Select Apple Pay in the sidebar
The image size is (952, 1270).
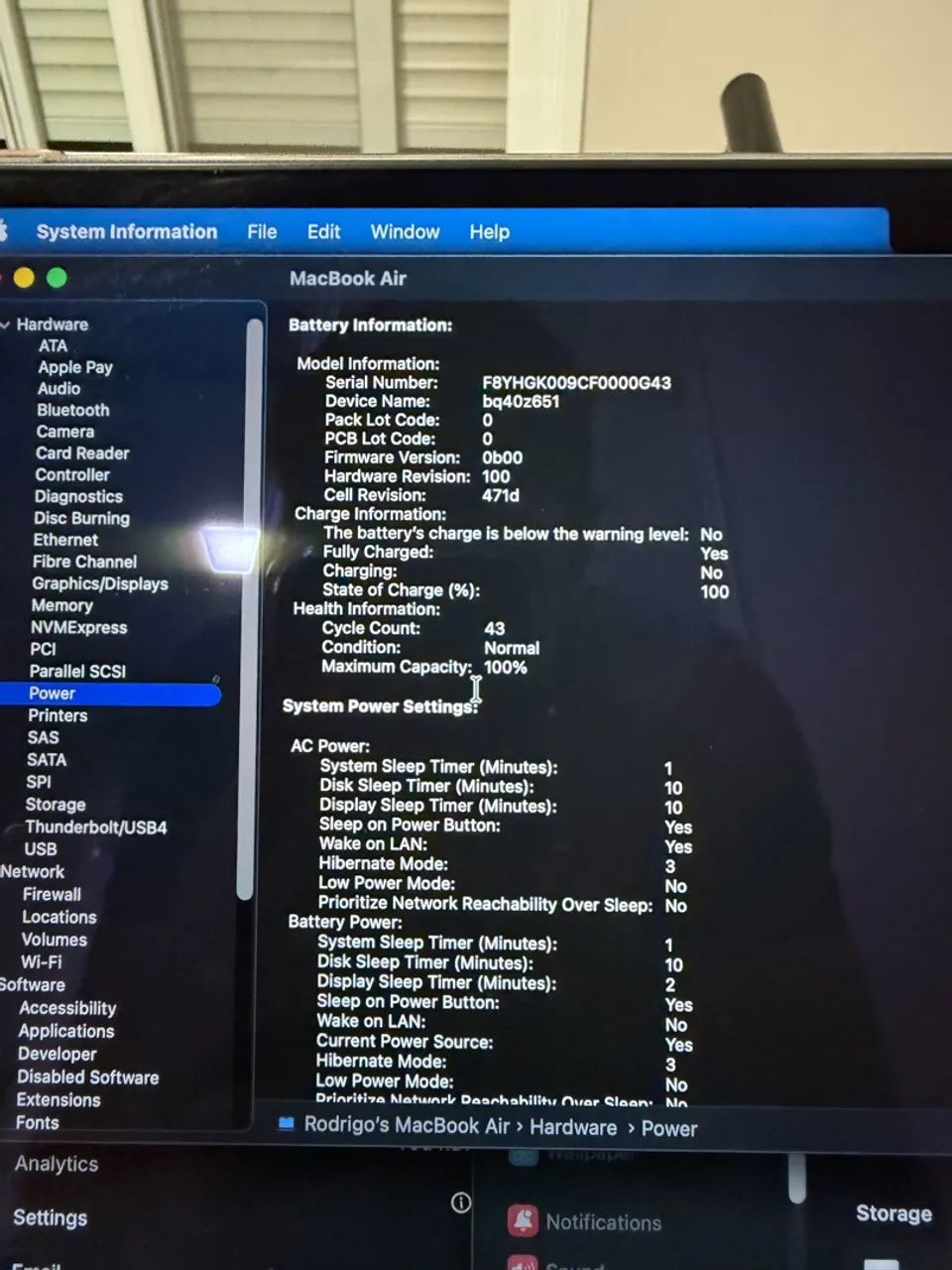coord(75,367)
